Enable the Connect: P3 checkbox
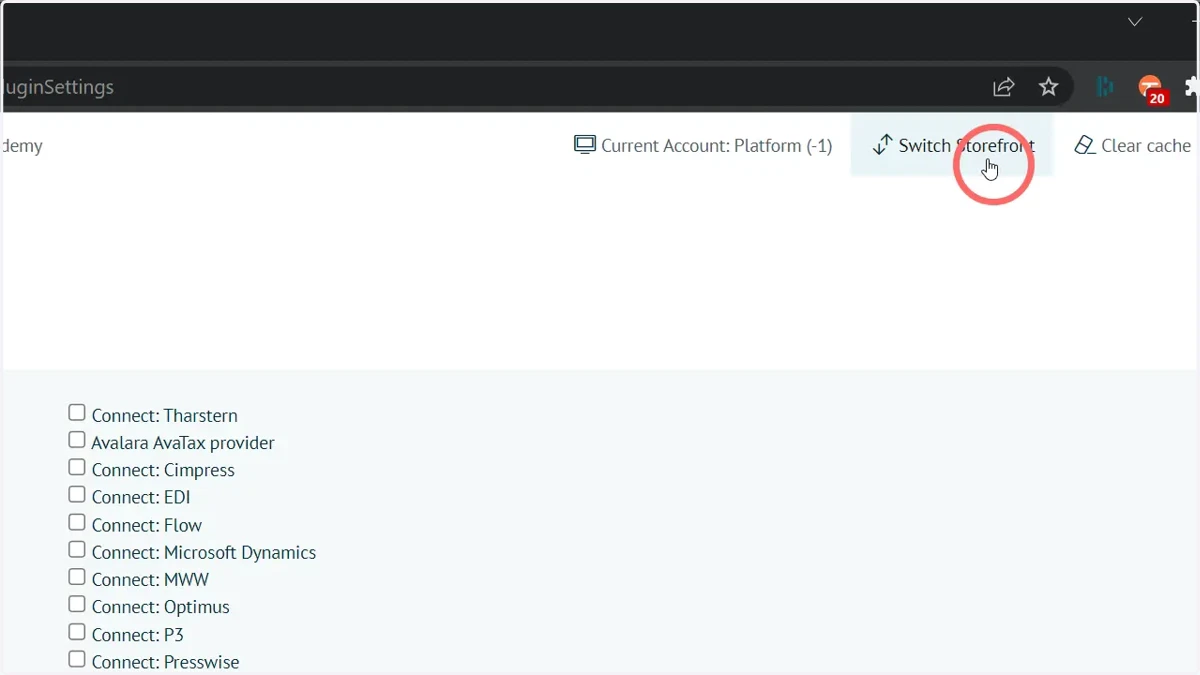Screen dimensions: 1200x675 [77, 632]
